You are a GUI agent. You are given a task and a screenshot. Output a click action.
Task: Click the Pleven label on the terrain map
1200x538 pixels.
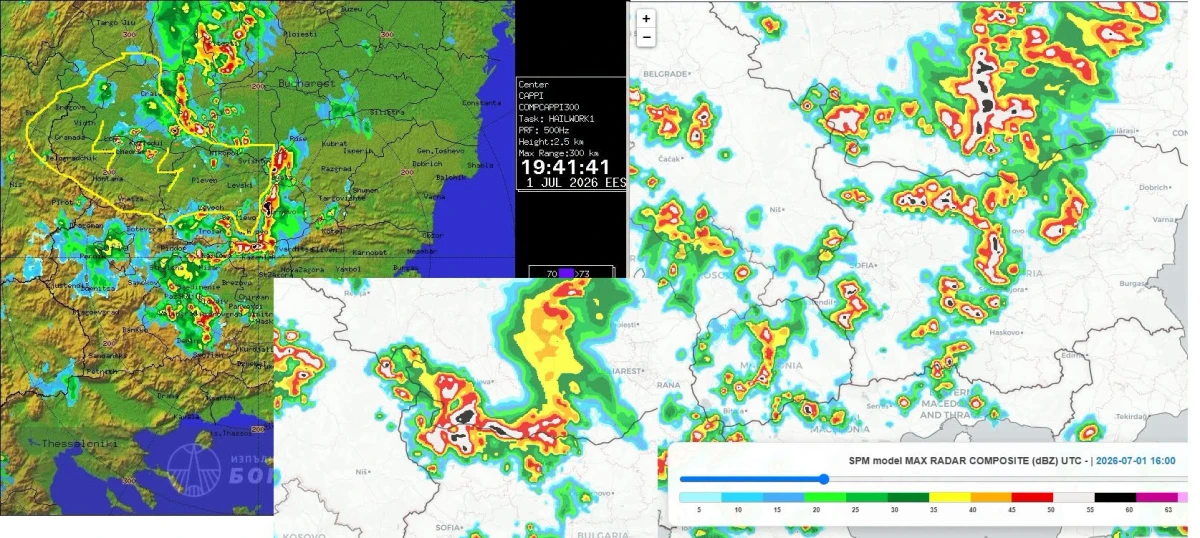click(203, 182)
